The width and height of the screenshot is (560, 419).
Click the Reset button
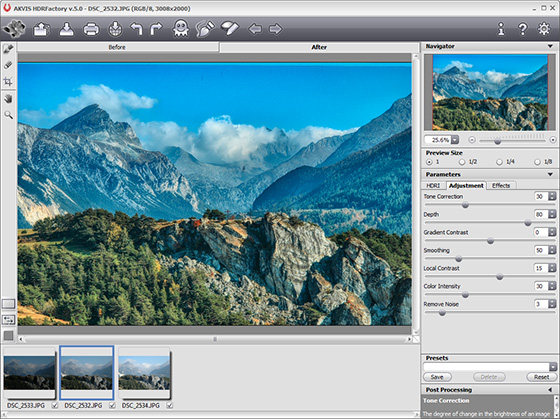541,377
